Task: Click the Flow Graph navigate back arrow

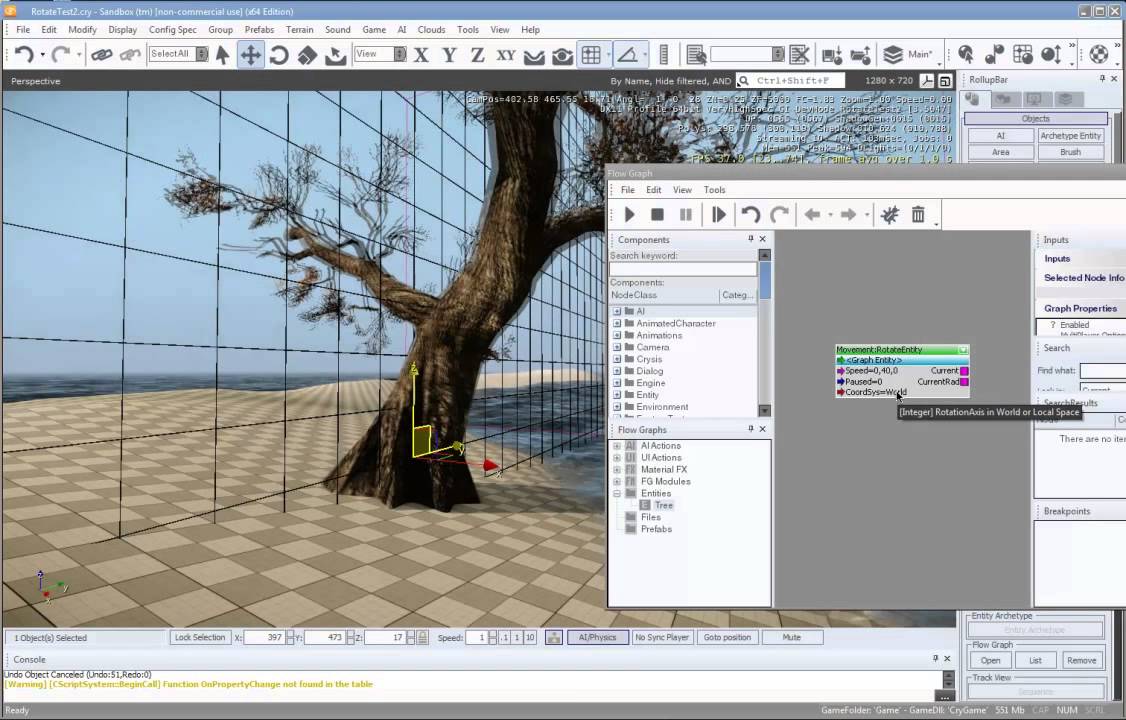Action: 812,215
